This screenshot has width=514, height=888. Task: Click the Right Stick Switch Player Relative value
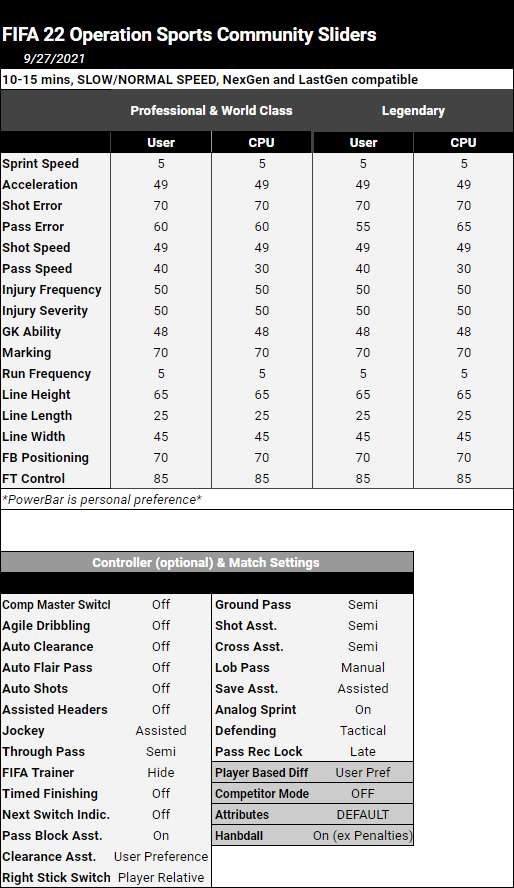click(x=161, y=877)
